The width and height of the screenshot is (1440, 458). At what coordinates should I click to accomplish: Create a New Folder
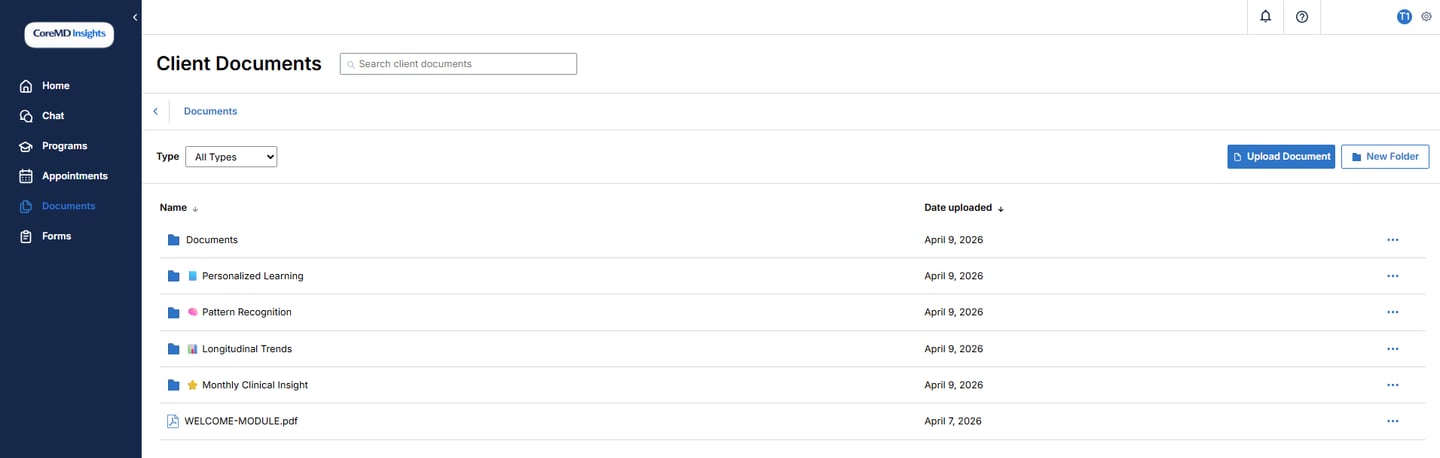pyautogui.click(x=1384, y=157)
